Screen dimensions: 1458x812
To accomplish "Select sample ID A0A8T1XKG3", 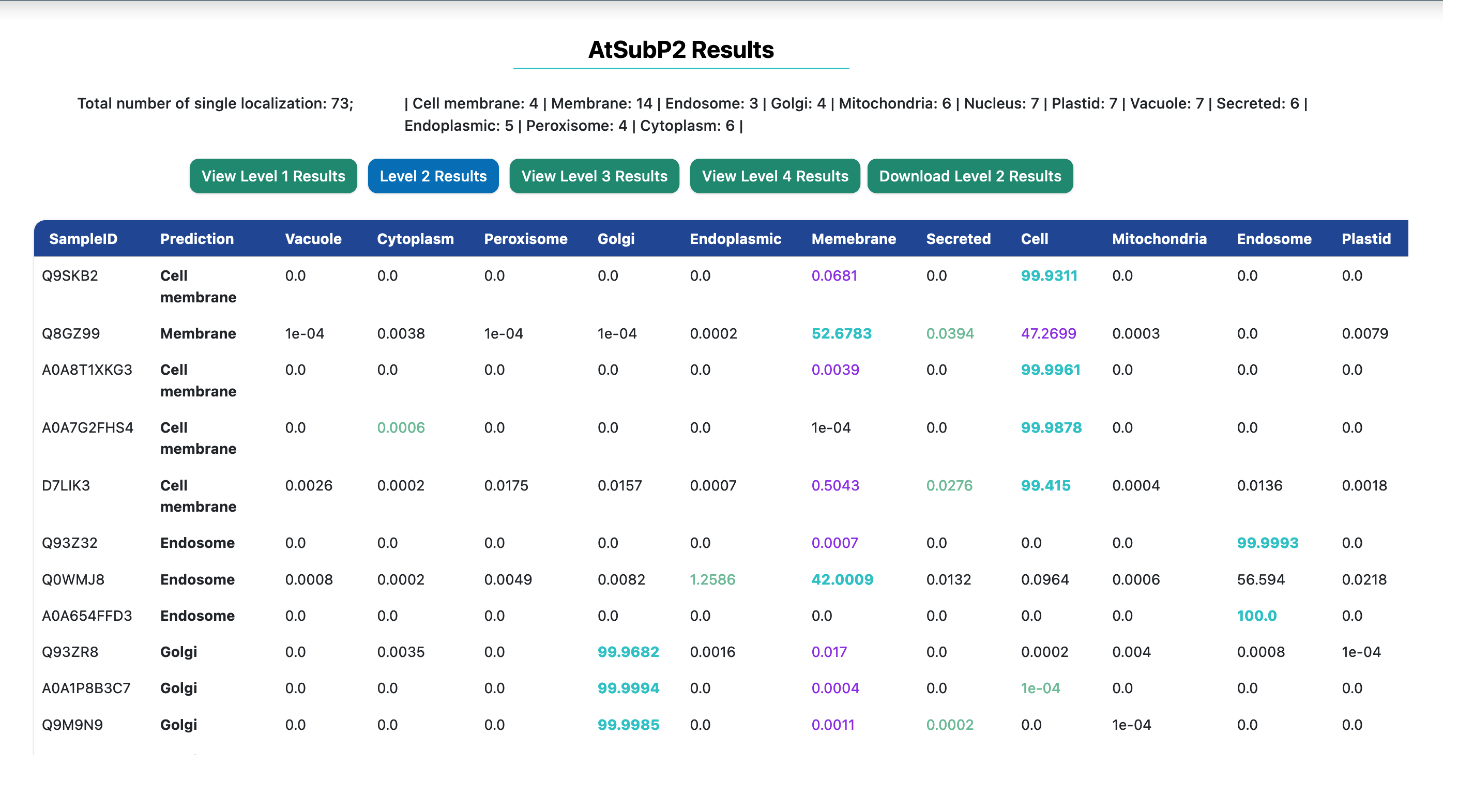I will [x=87, y=370].
